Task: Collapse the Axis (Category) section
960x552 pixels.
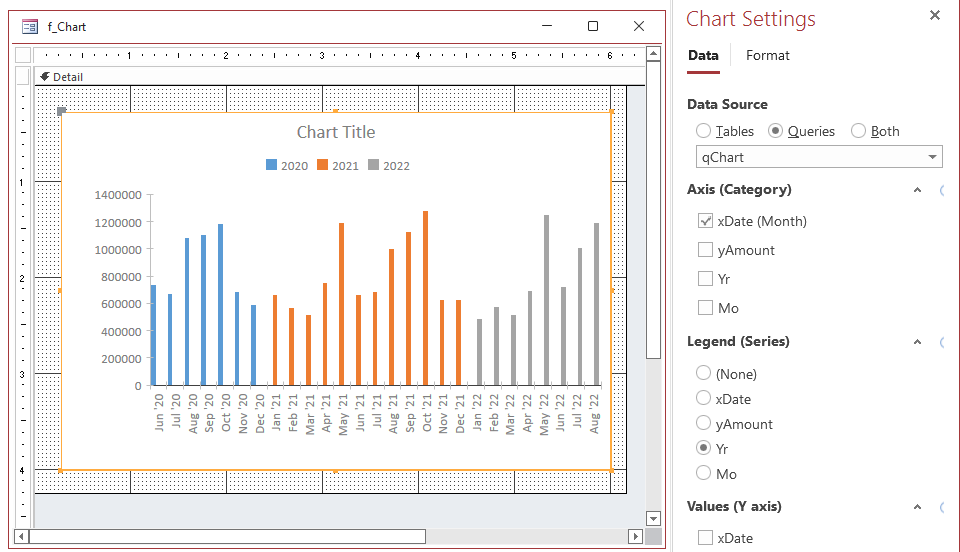Action: pos(917,190)
